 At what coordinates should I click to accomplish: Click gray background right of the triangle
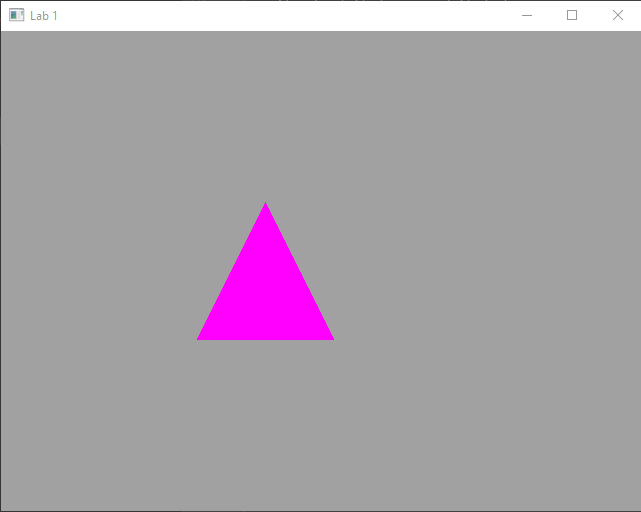tap(480, 280)
